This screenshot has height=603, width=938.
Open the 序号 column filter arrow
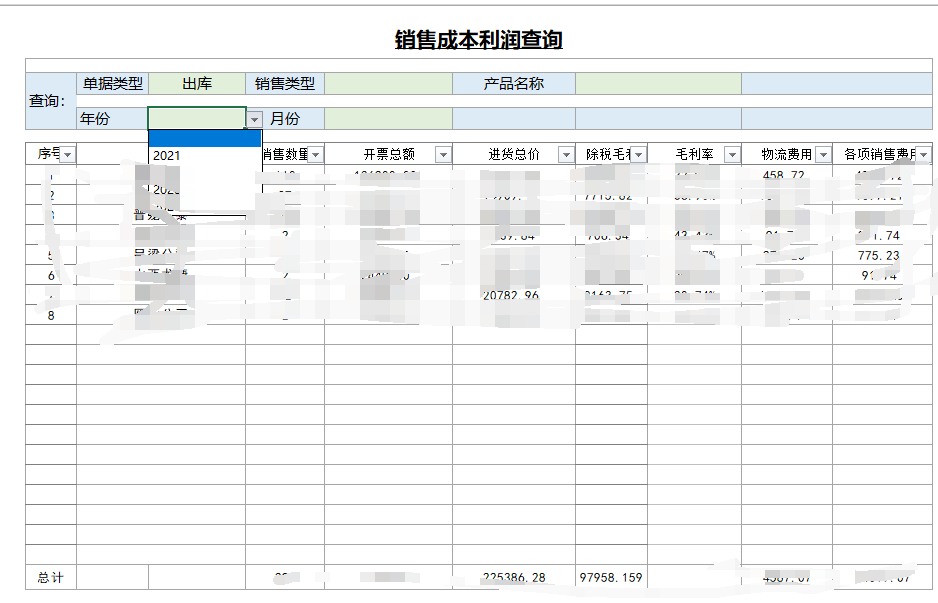pos(68,154)
